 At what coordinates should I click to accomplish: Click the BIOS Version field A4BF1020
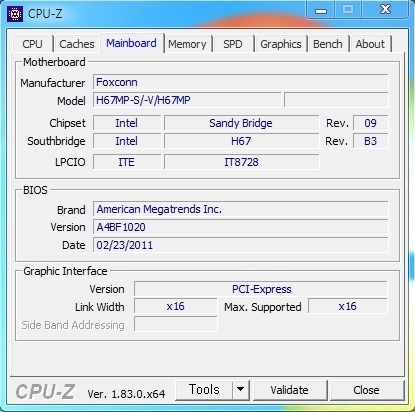pos(240,227)
